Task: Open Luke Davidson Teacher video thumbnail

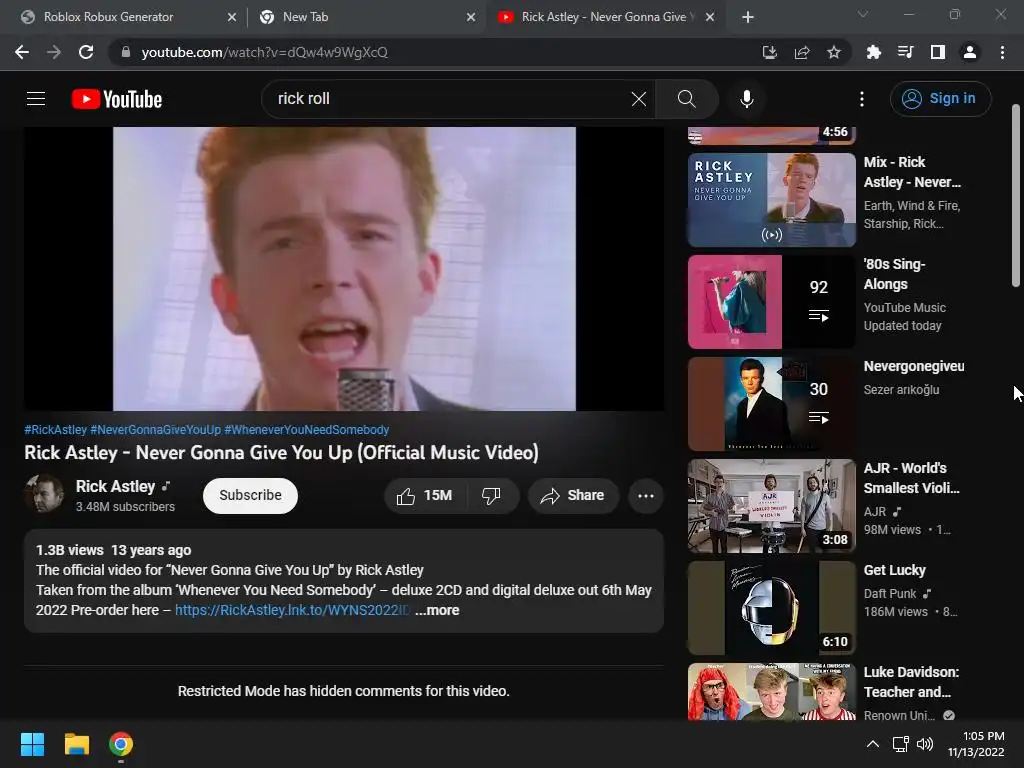Action: [x=771, y=692]
